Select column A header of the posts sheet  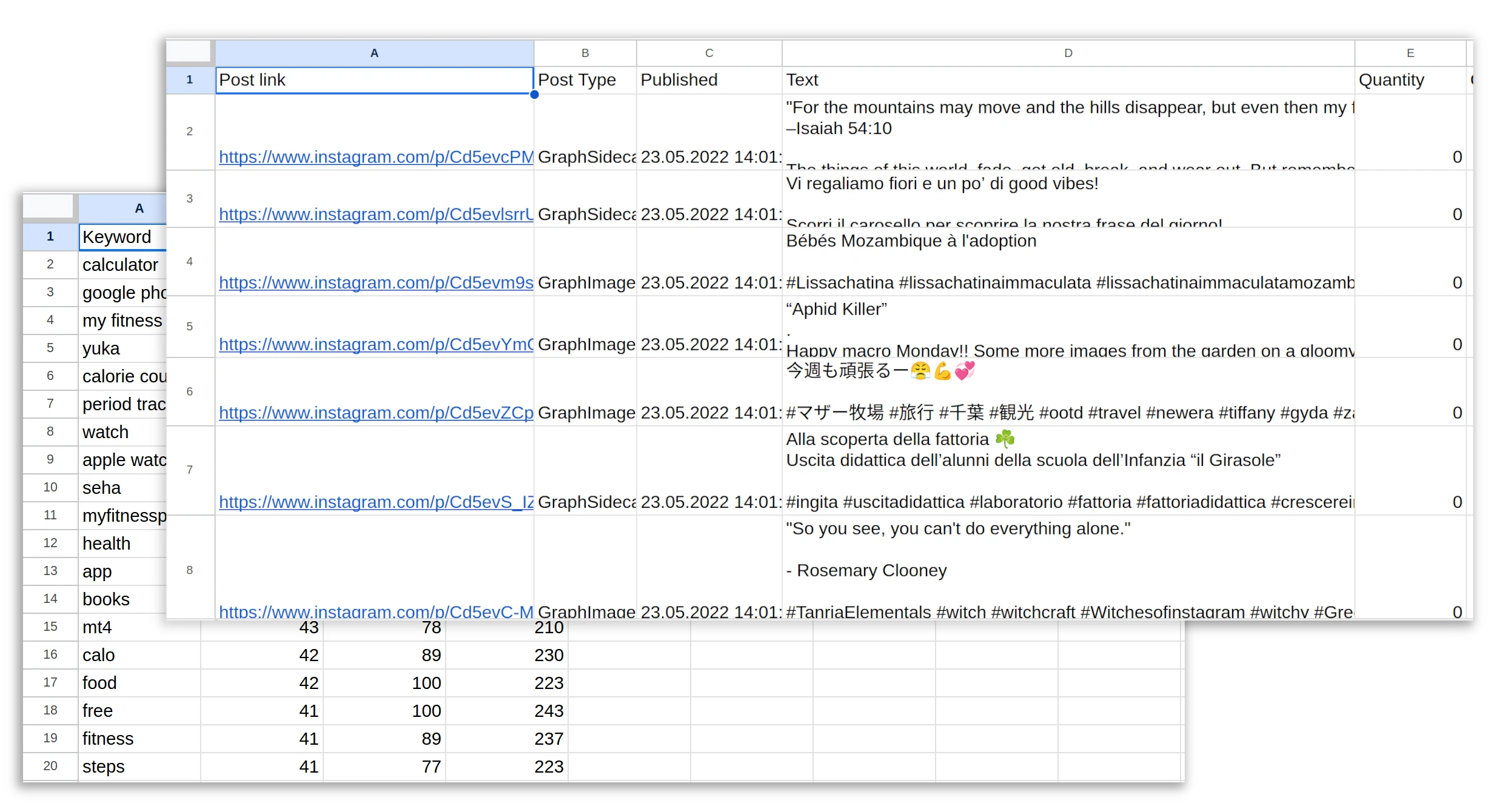point(373,53)
